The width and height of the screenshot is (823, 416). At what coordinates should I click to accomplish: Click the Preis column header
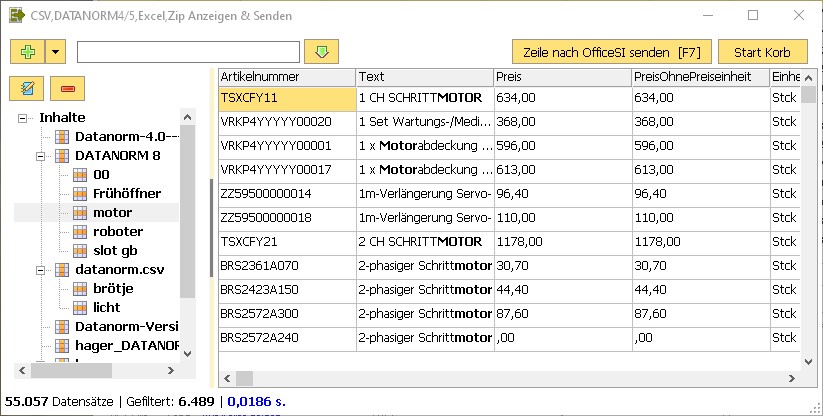(562, 77)
